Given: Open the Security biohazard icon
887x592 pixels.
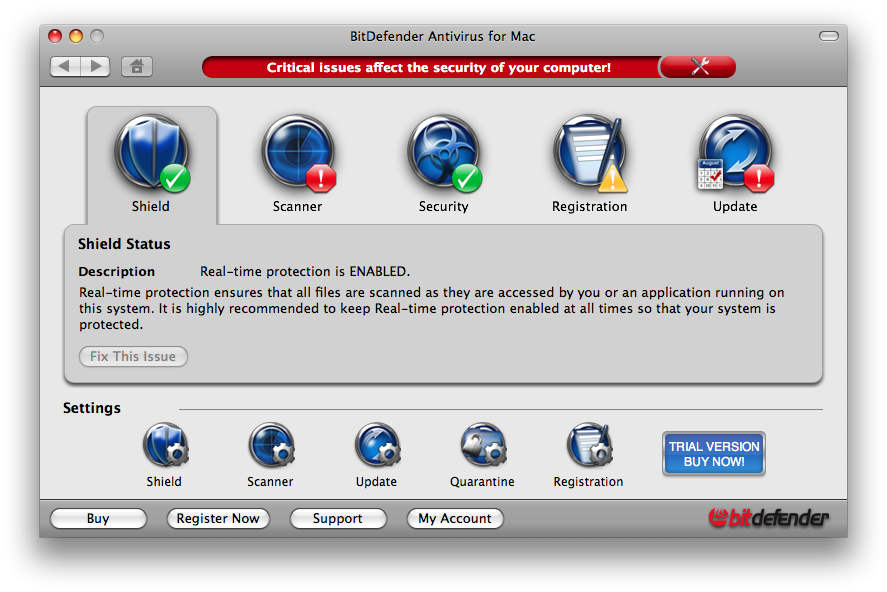Looking at the screenshot, I should tap(444, 153).
